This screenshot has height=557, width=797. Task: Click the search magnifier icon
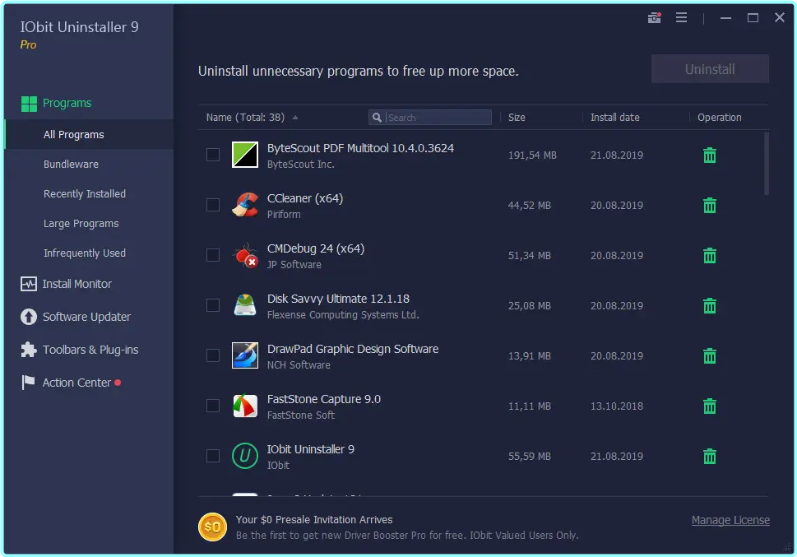click(377, 117)
